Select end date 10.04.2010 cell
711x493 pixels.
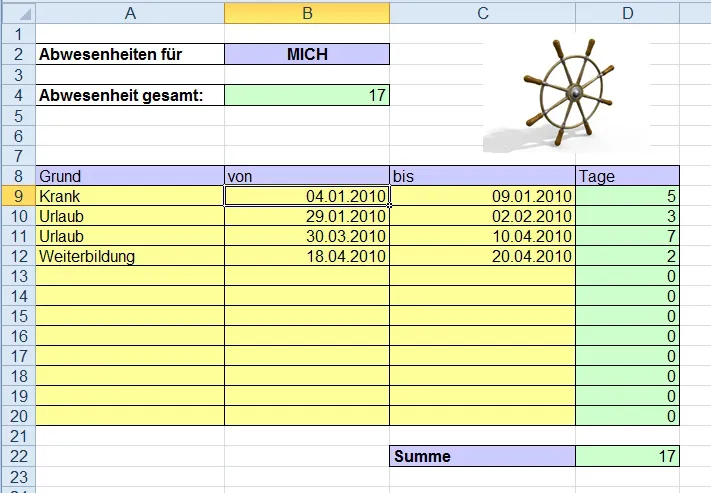click(x=482, y=236)
